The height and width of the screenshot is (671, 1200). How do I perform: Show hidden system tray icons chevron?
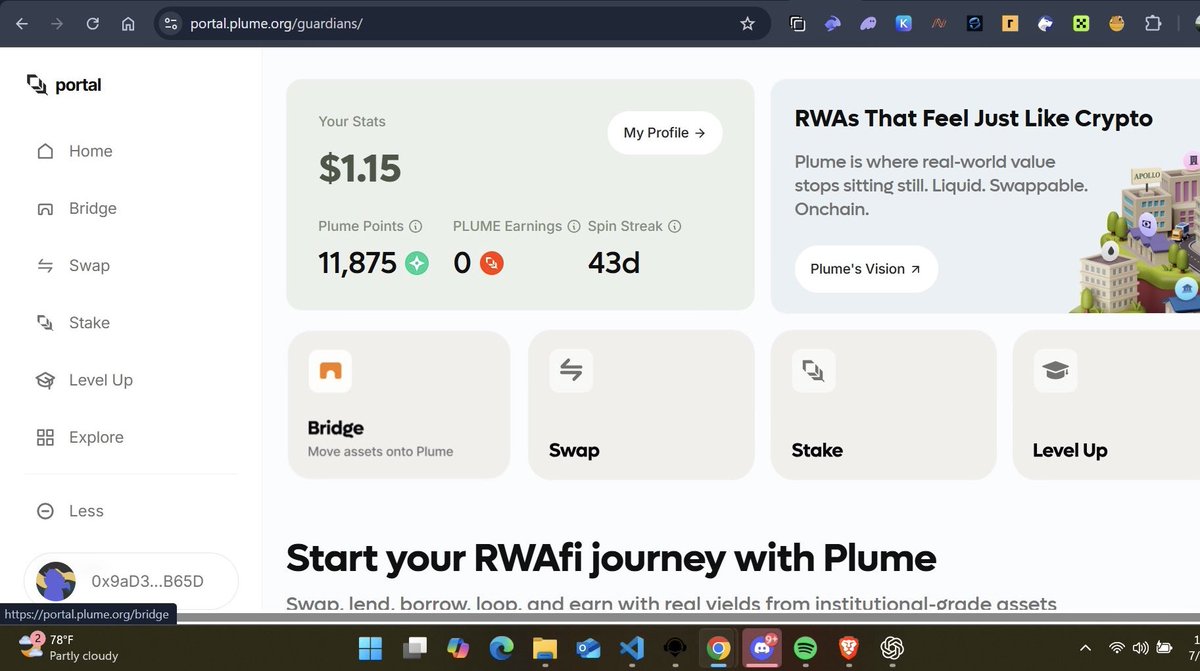1085,648
